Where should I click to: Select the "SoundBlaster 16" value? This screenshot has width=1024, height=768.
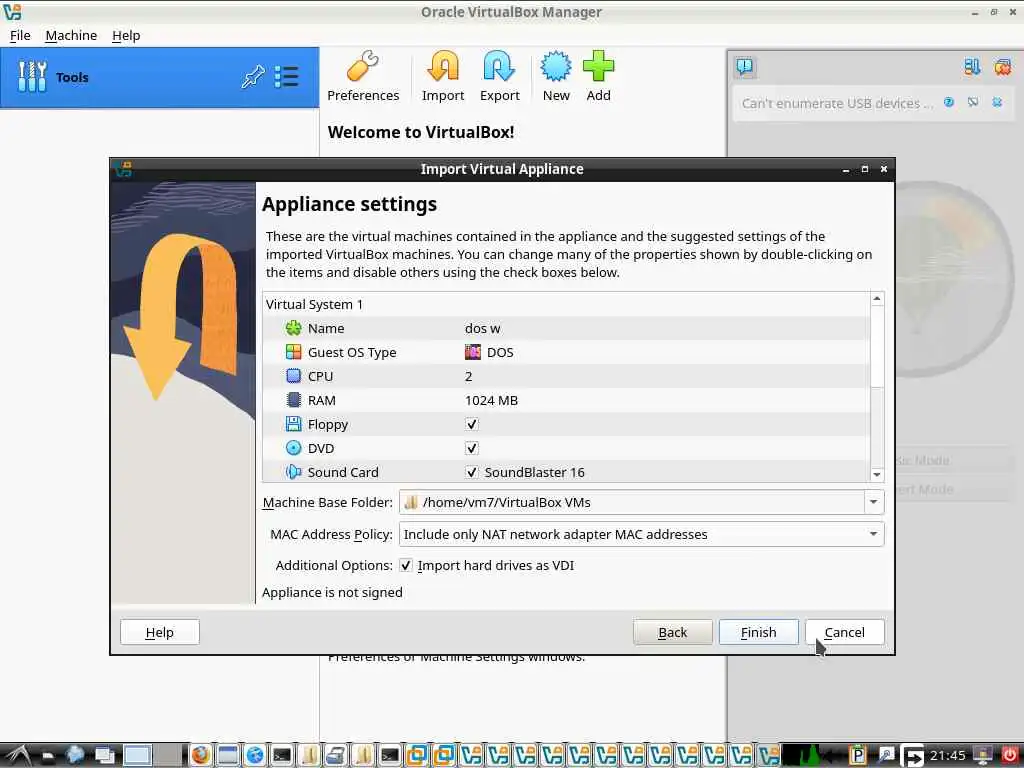point(534,472)
